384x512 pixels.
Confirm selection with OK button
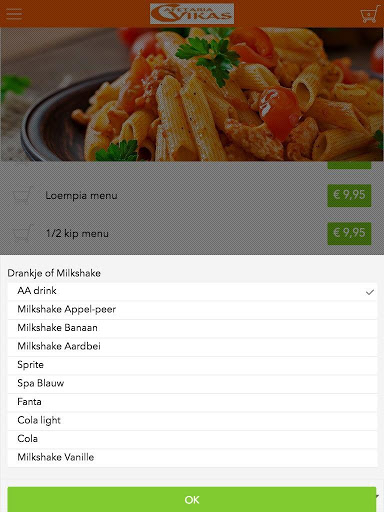(x=192, y=499)
